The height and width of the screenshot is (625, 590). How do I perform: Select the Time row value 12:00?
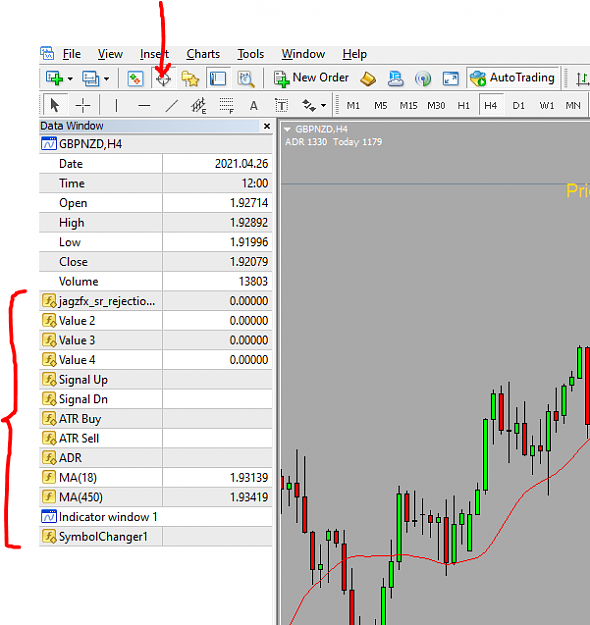pyautogui.click(x=255, y=183)
